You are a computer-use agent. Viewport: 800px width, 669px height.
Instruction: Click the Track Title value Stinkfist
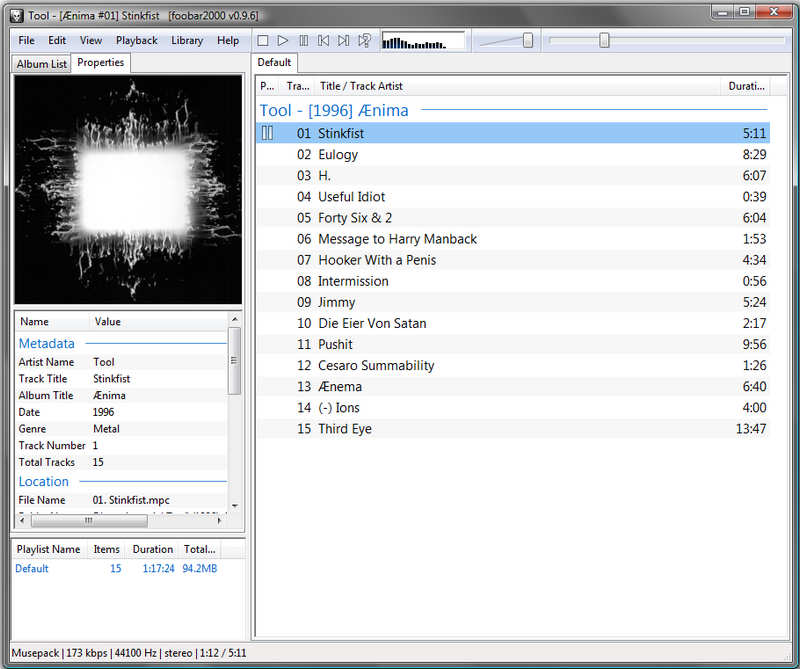pyautogui.click(x=112, y=379)
